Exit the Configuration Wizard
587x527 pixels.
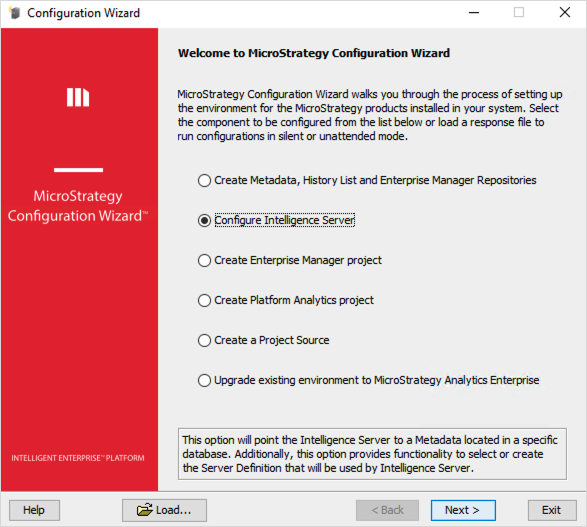pyautogui.click(x=552, y=510)
